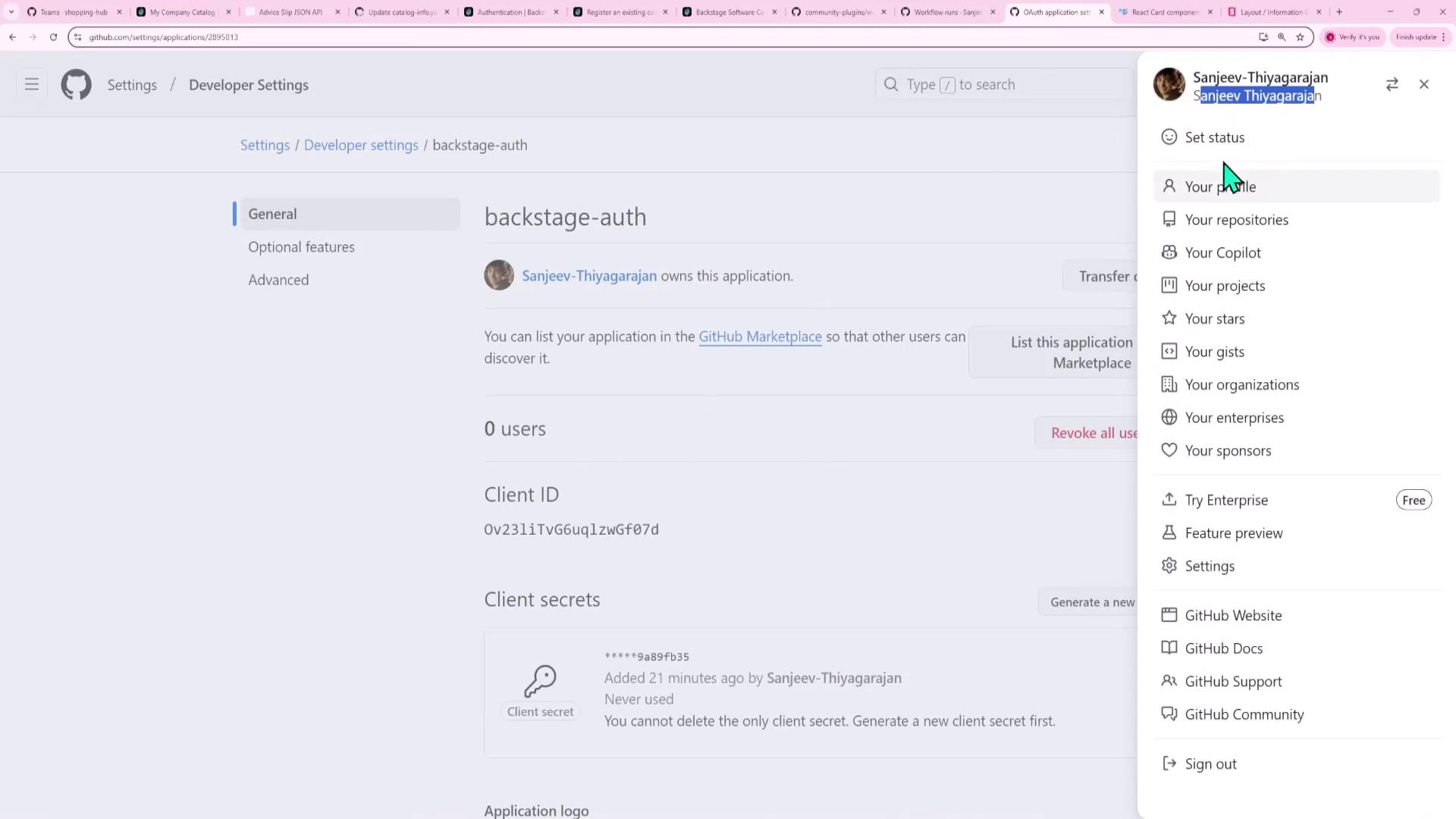The height and width of the screenshot is (819, 1456).
Task: Click Sanjeev-Thiyagarajan owner profile link
Action: point(589,276)
